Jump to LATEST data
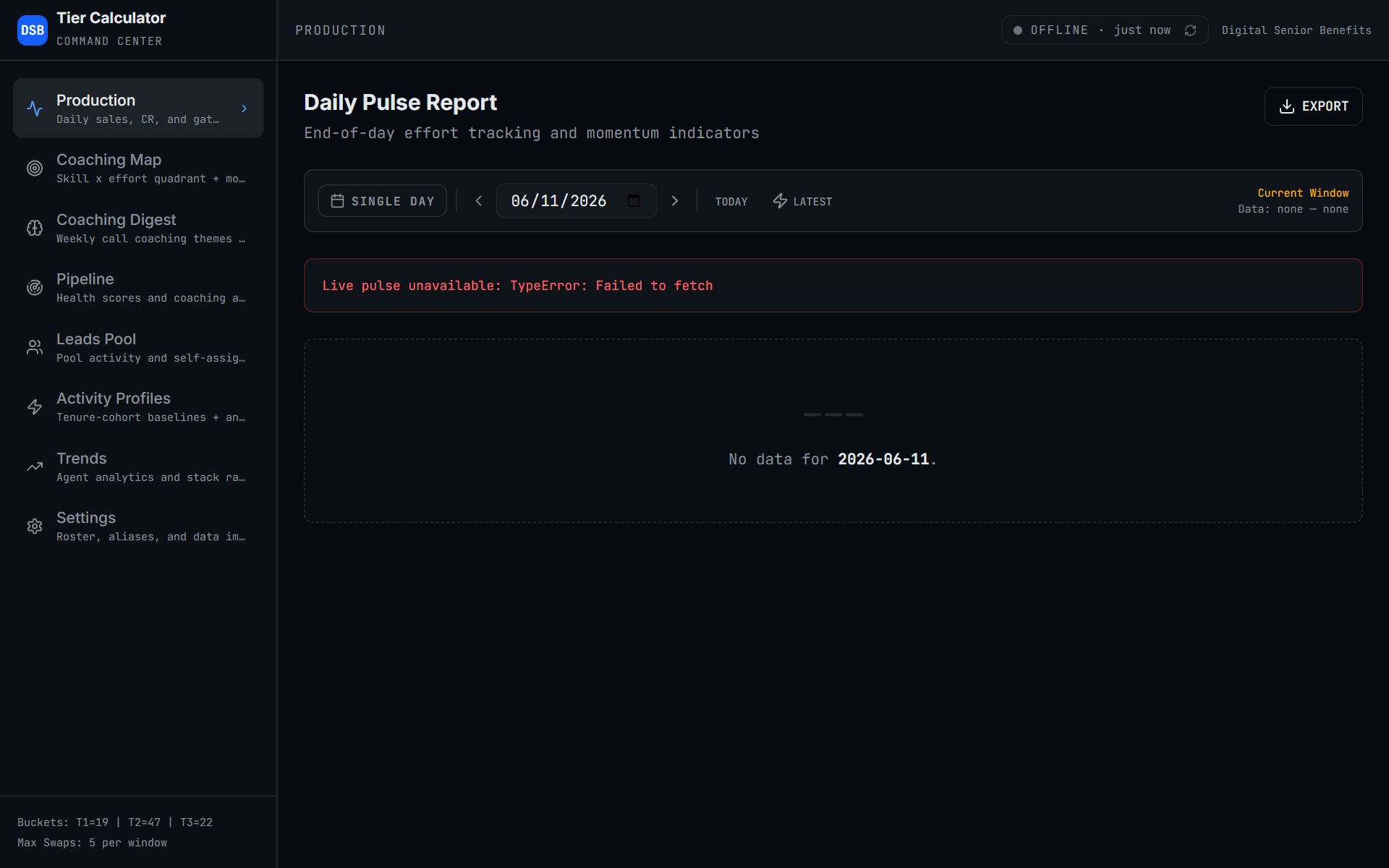 (x=802, y=201)
